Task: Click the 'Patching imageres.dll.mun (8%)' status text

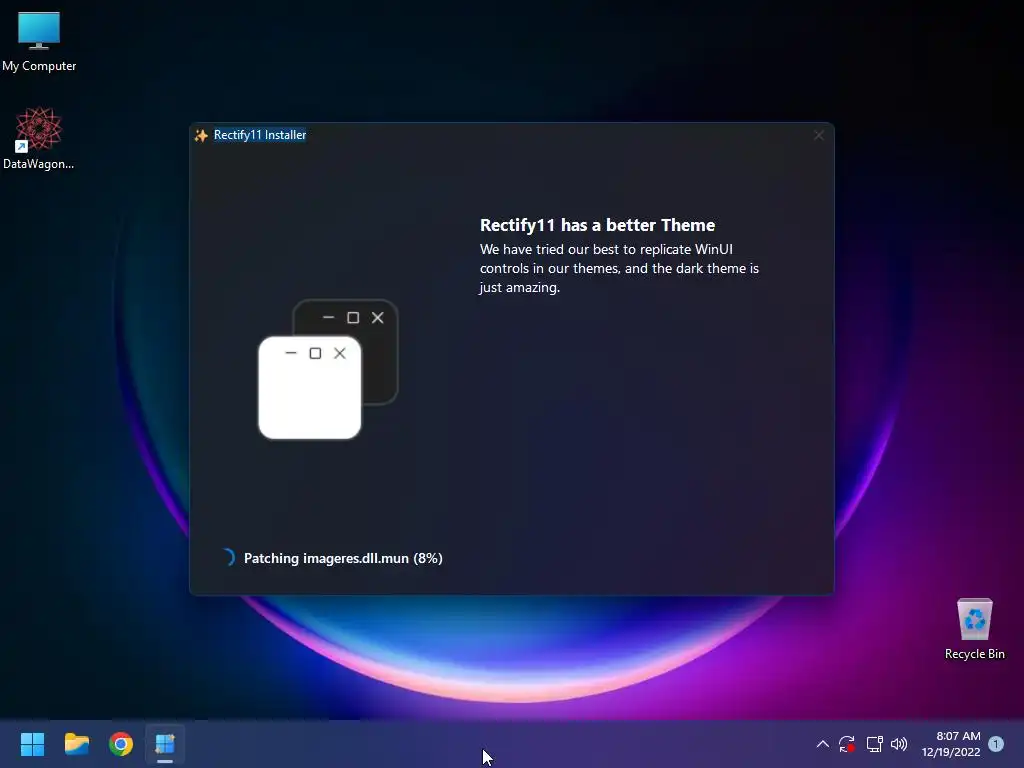Action: (x=343, y=558)
